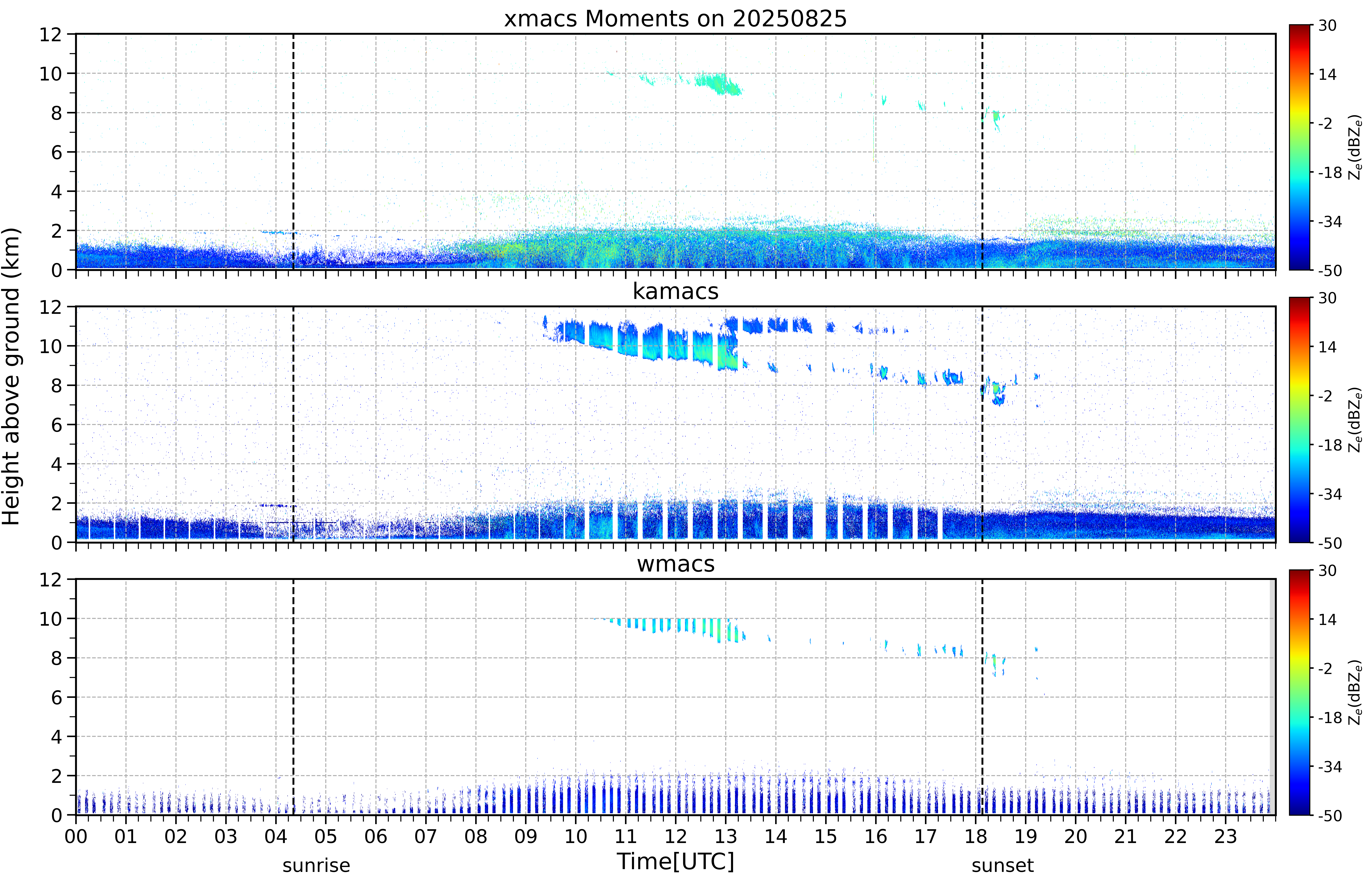This screenshot has height=885, width=1372.
Task: Click the sunrise dashed line in kamacs panel
Action: (x=293, y=424)
